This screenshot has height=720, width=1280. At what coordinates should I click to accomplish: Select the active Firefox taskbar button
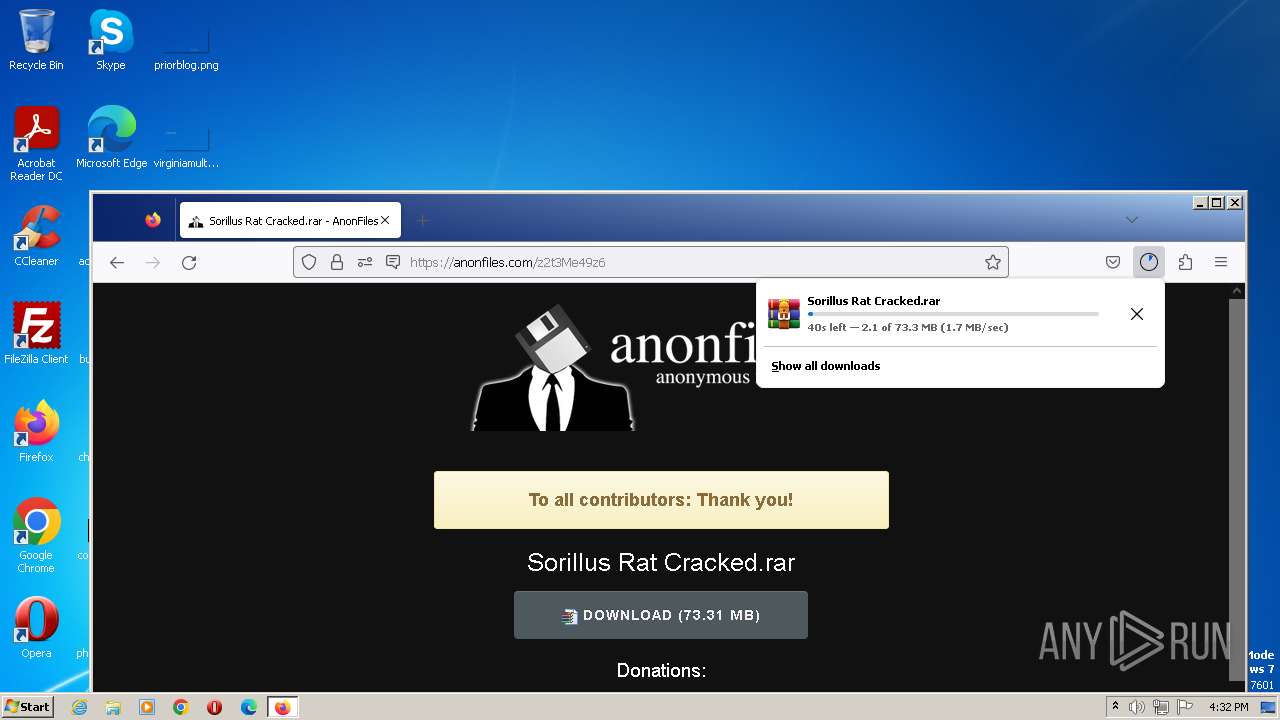[283, 707]
